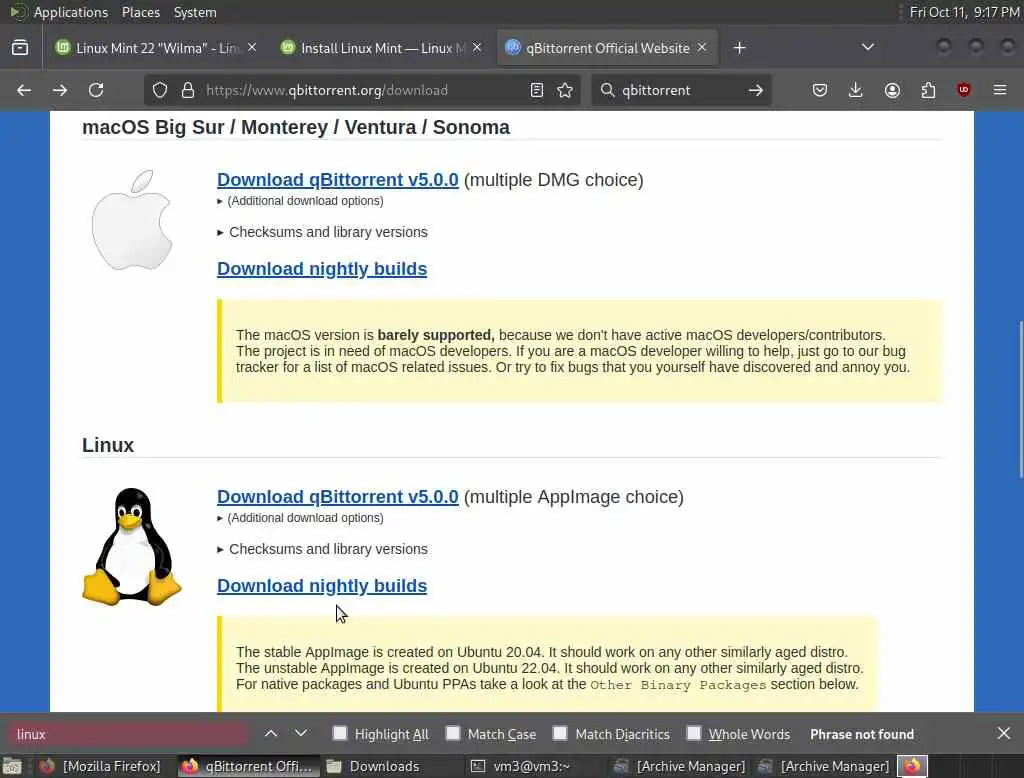Go back to the previous page
The image size is (1024, 778).
click(x=24, y=90)
